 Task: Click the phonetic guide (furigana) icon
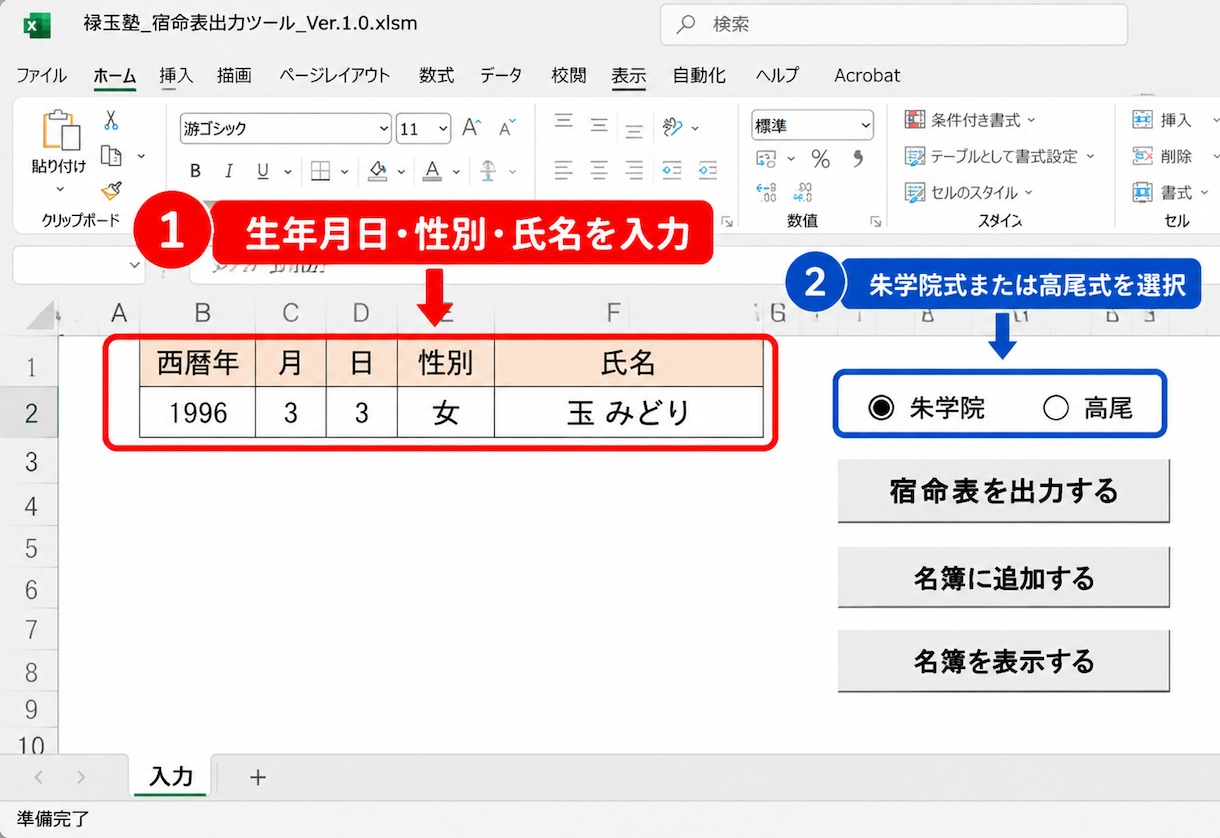click(488, 171)
